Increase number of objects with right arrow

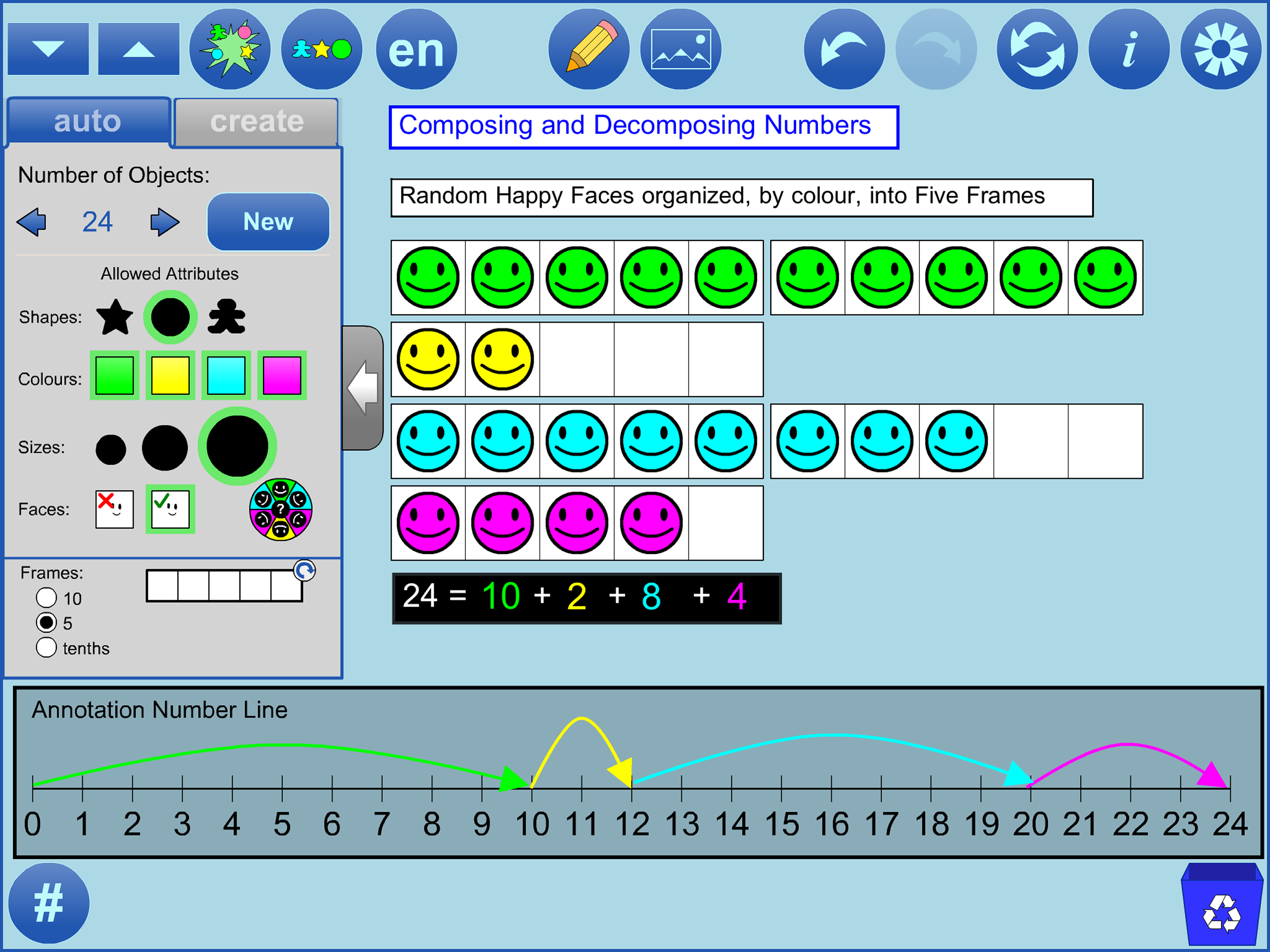(164, 222)
